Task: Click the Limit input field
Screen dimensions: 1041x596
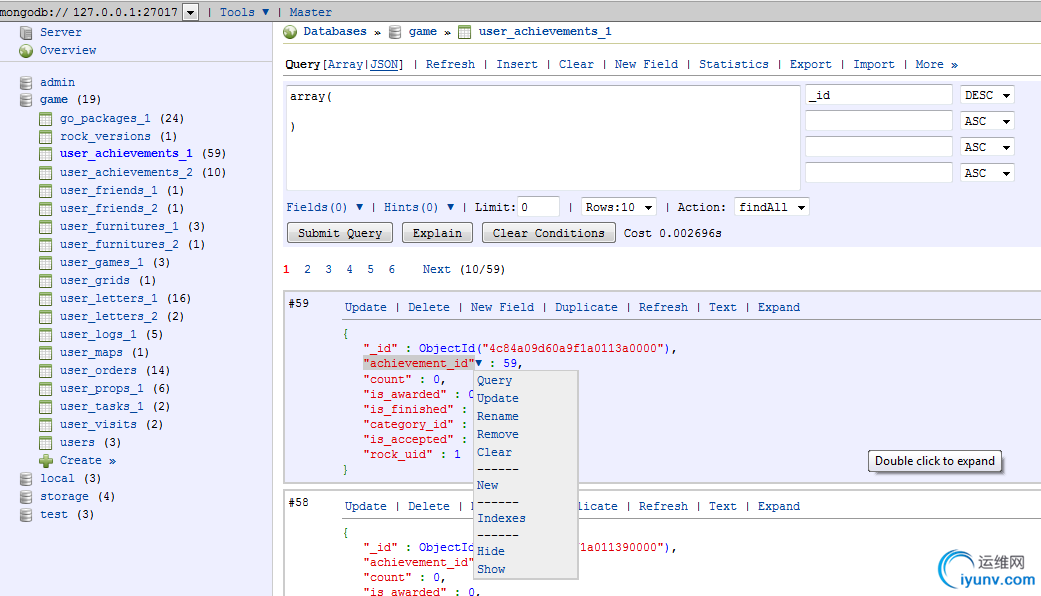Action: click(539, 207)
